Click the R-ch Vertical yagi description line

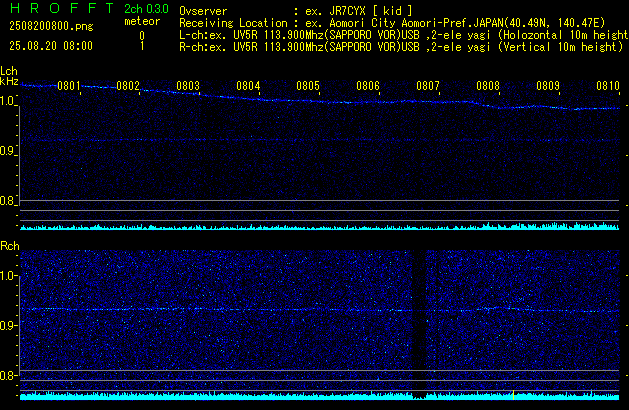coord(401,47)
